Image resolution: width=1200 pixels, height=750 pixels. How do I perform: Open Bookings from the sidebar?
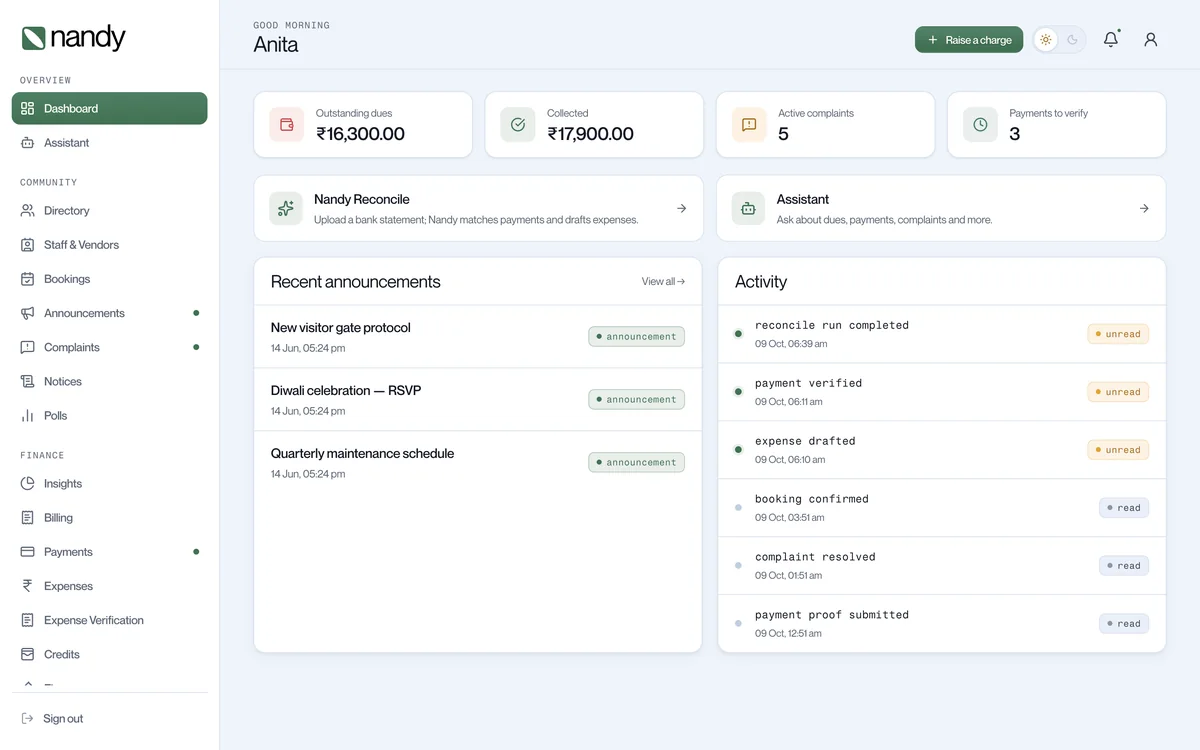tap(109, 279)
